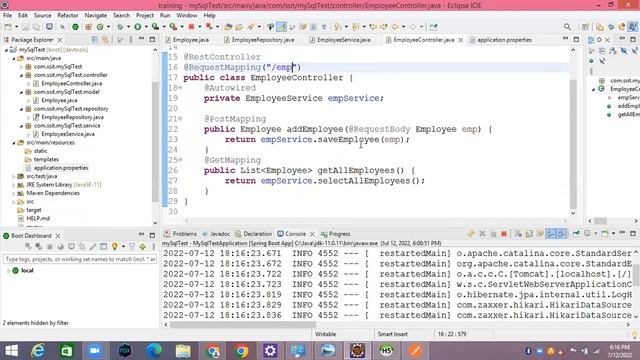
Task: Click the stop icon in Boot Dashboard toolbar
Action: [50, 247]
